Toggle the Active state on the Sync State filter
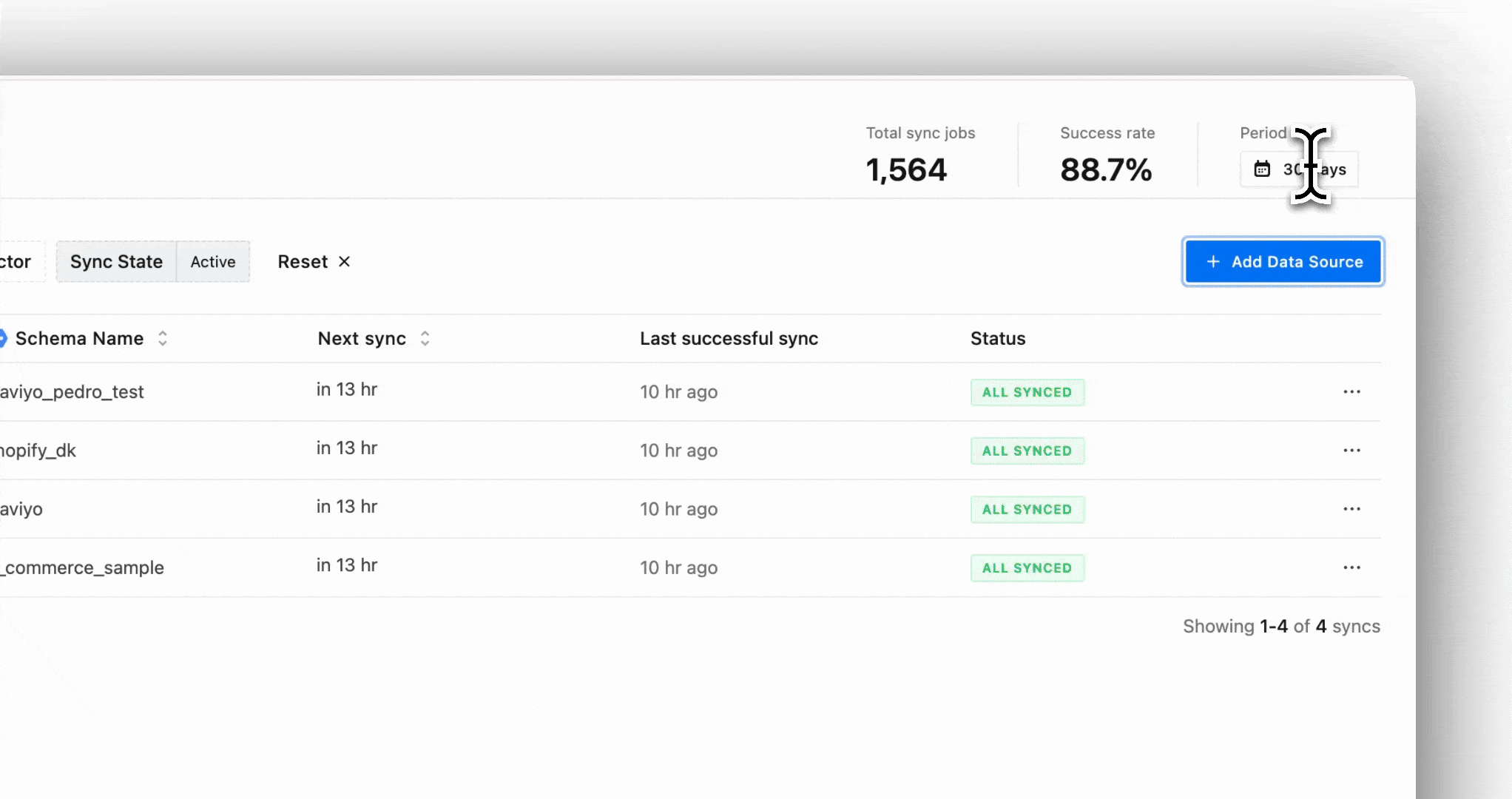This screenshot has height=799, width=1512. click(213, 261)
